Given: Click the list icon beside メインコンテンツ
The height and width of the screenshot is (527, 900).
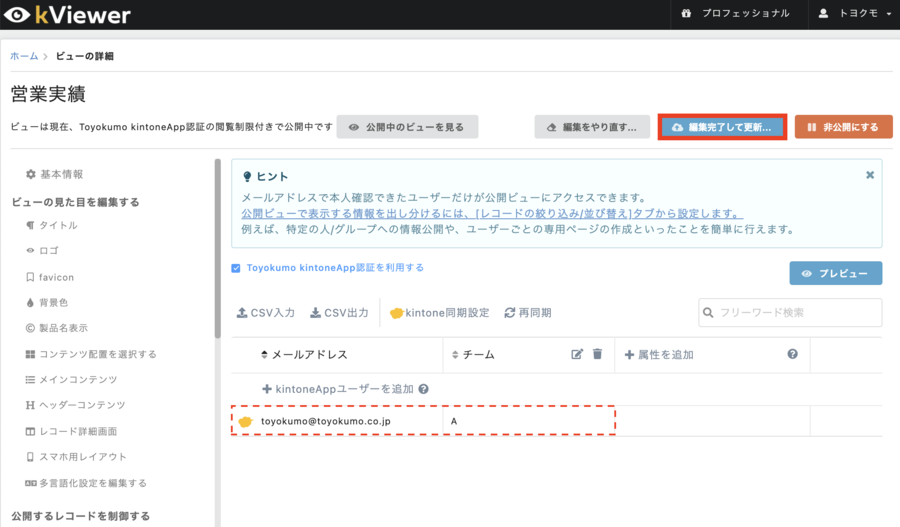Looking at the screenshot, I should pyautogui.click(x=30, y=379).
